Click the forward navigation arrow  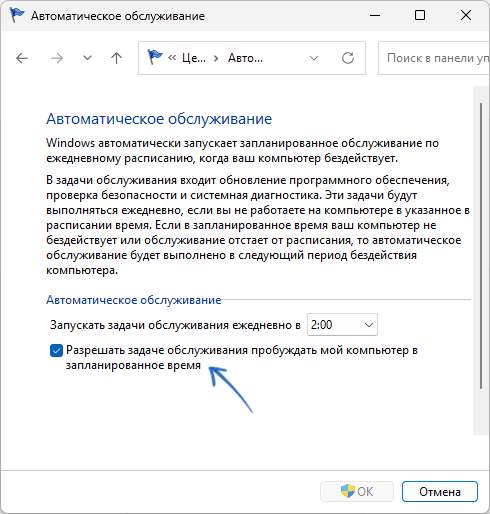(57, 58)
